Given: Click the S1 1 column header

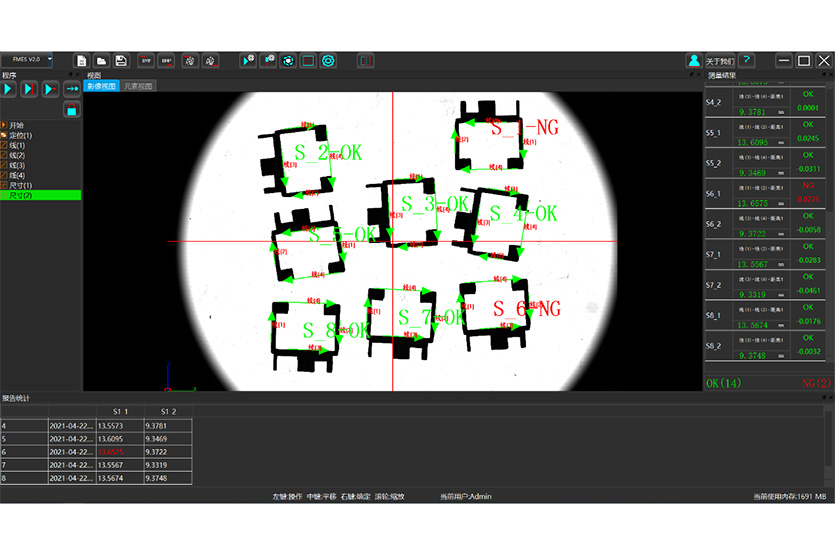Looking at the screenshot, I should coord(120,411).
